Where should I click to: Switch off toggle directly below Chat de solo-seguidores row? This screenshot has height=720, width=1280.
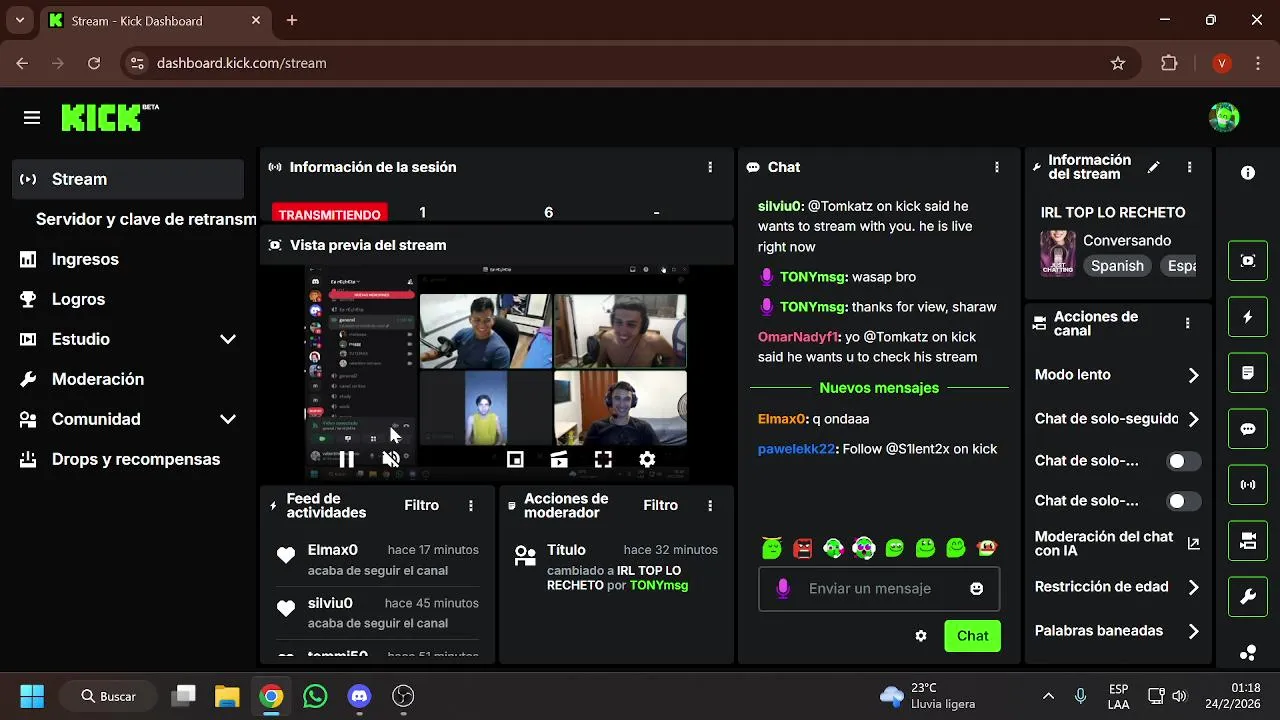[x=1184, y=461]
